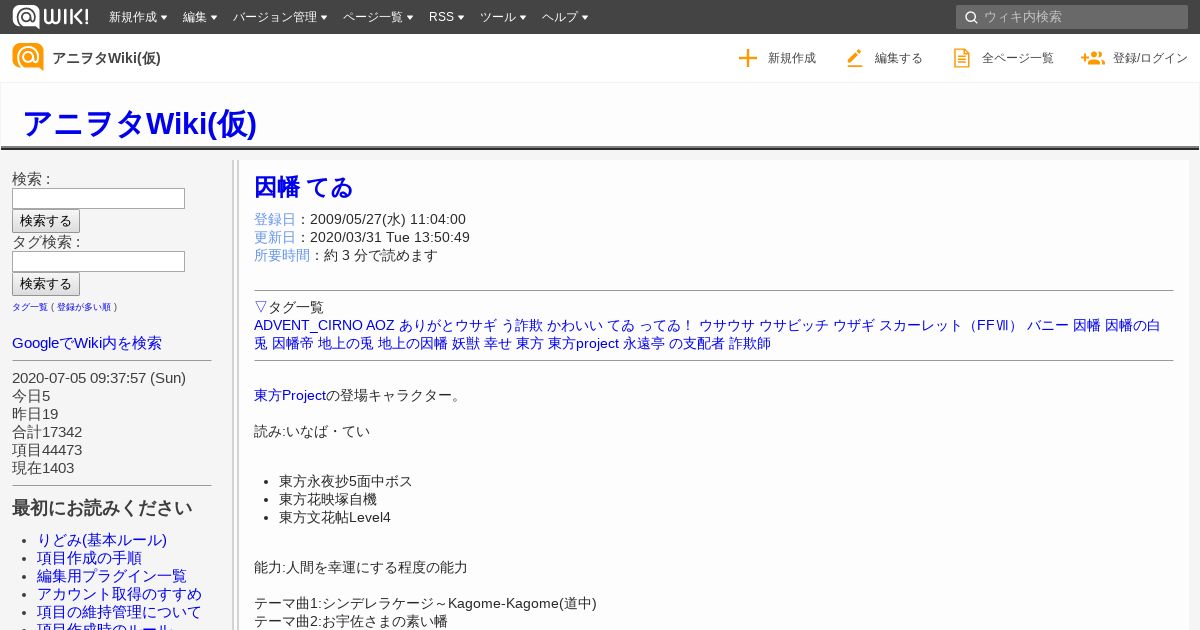Click 東方文花帖Level4 list item

pos(335,517)
